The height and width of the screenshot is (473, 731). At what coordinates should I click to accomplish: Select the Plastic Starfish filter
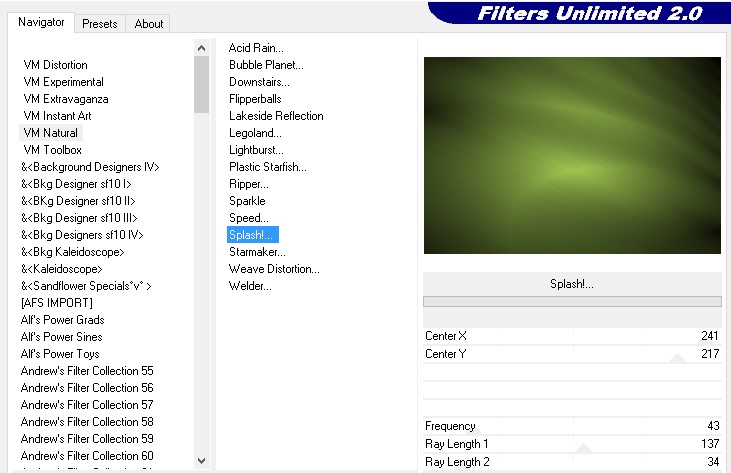267,167
